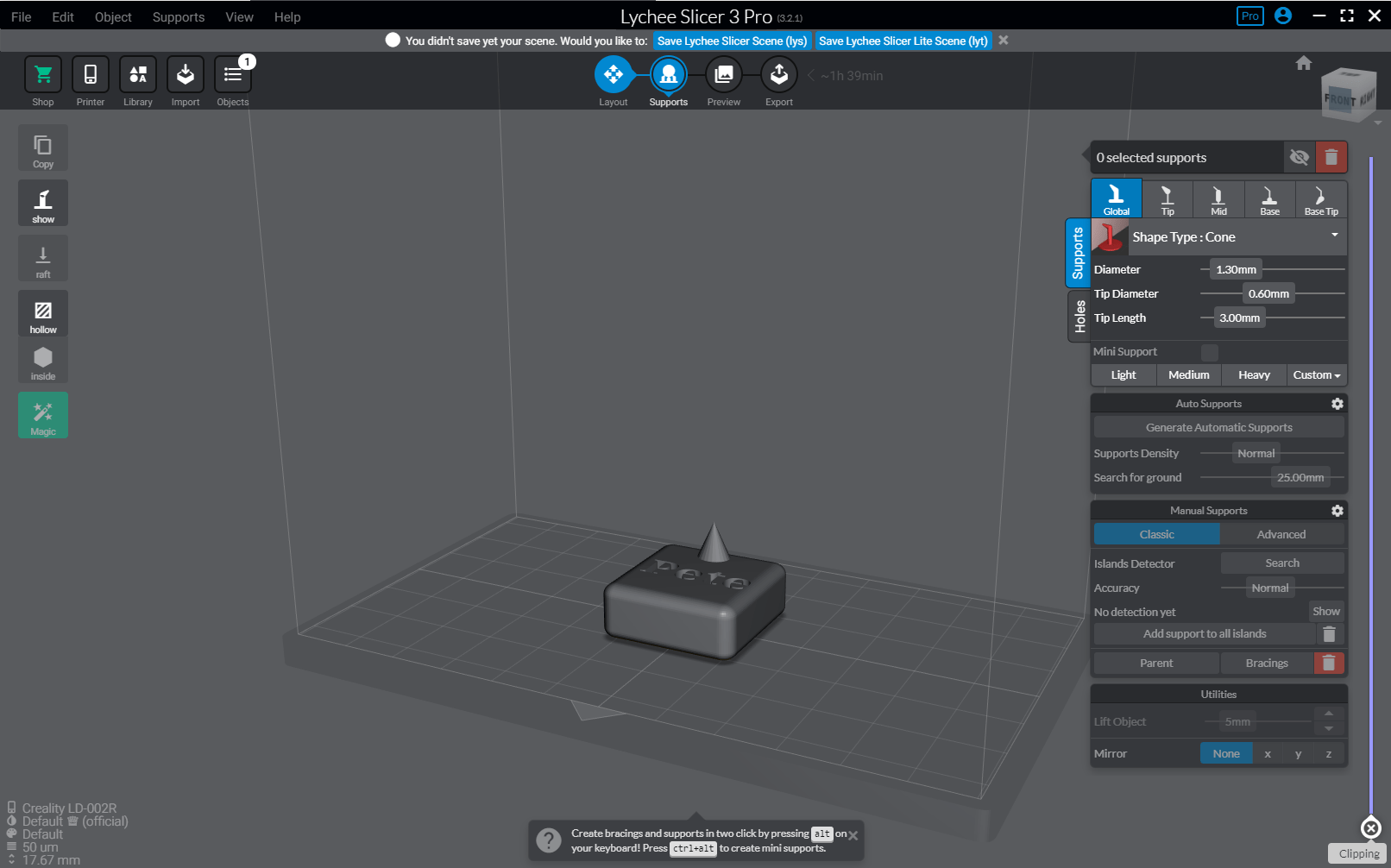Open the Printer settings icon
The height and width of the screenshot is (868, 1391).
90,76
